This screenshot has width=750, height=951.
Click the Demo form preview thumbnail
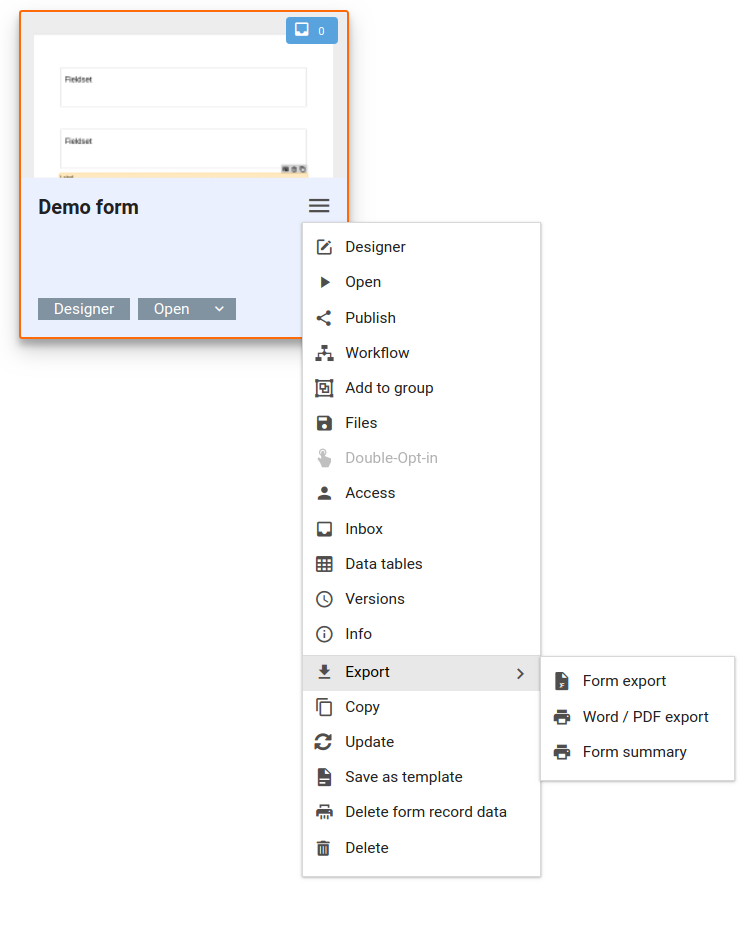(x=183, y=107)
